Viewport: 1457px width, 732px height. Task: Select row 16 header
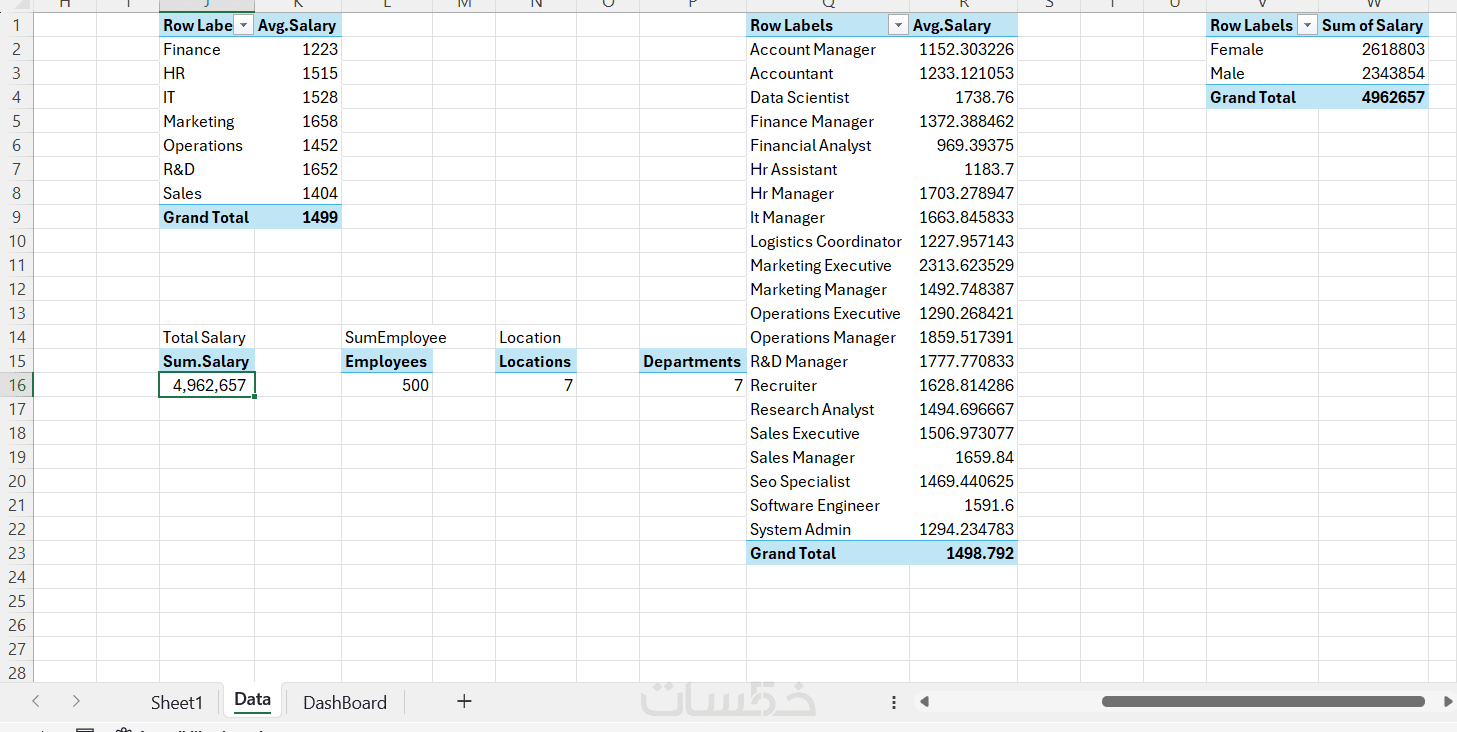(x=16, y=385)
